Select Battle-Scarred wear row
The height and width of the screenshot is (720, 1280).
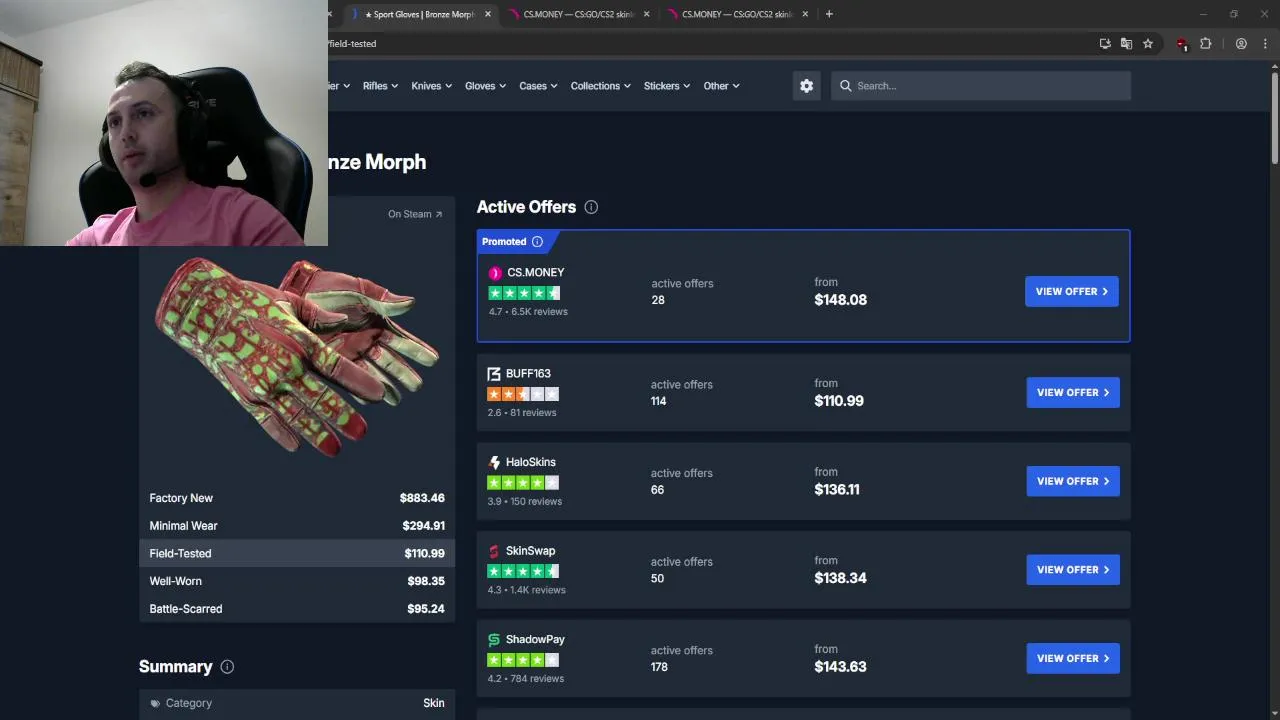pos(297,609)
